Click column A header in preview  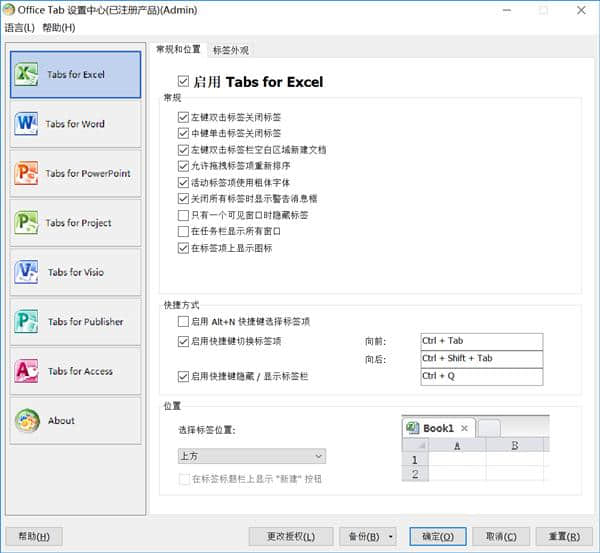click(x=457, y=445)
